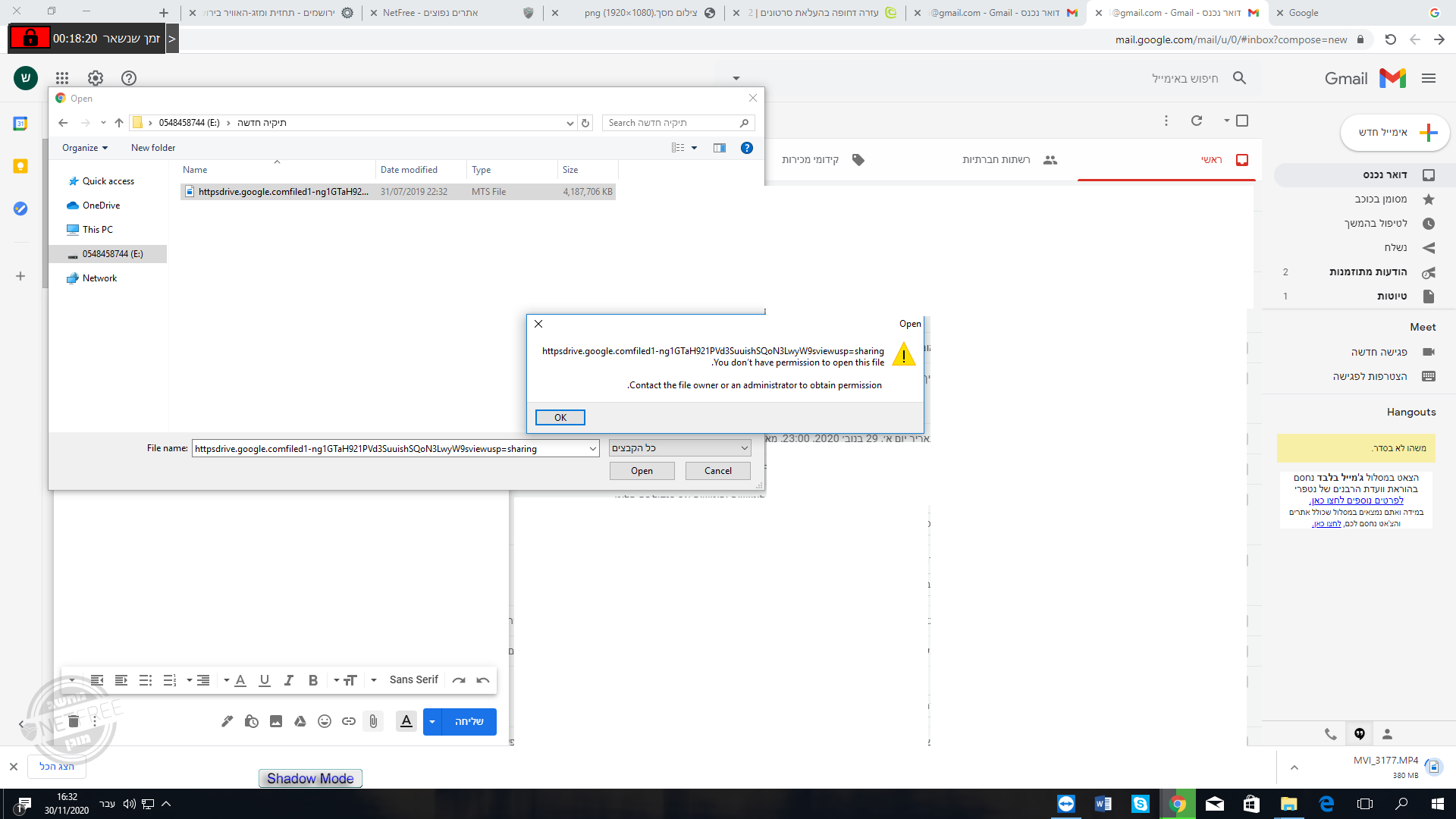The width and height of the screenshot is (1456, 819).
Task: Click the paperclip attach files icon
Action: point(373,721)
